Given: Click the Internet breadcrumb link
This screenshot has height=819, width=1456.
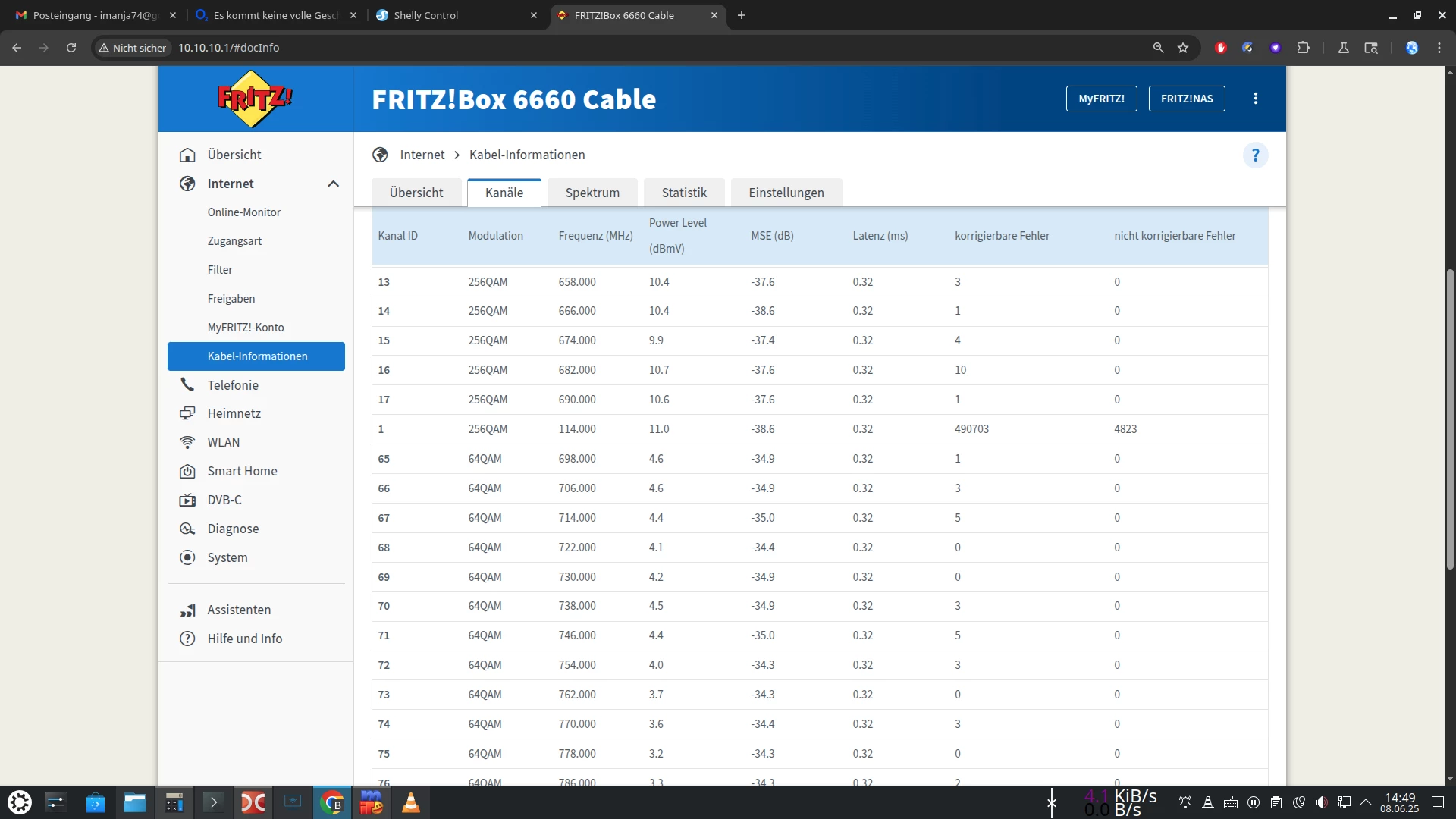Looking at the screenshot, I should point(422,155).
